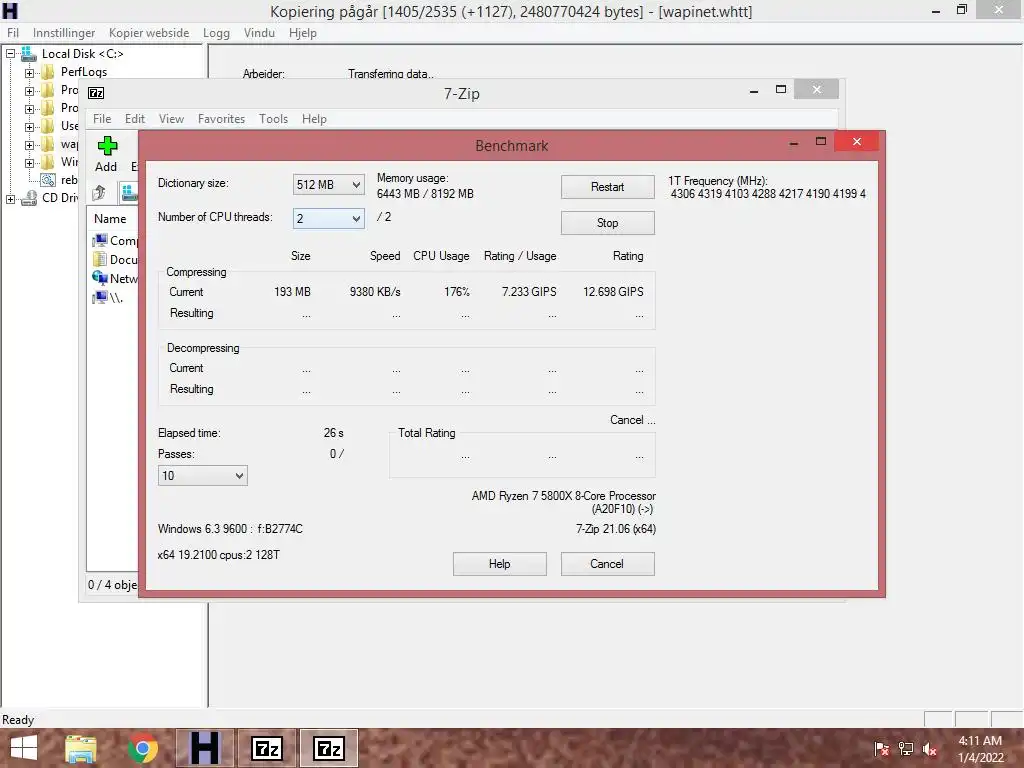The image size is (1024, 768).
Task: Click the green Add icon in 7-Zip
Action: point(107,146)
